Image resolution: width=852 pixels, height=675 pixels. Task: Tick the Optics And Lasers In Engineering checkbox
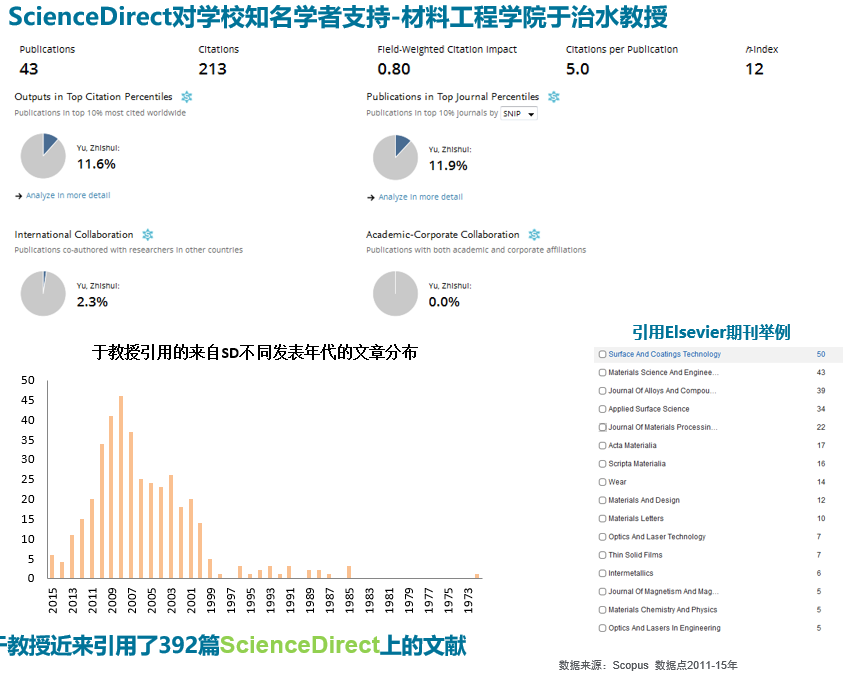pyautogui.click(x=602, y=628)
